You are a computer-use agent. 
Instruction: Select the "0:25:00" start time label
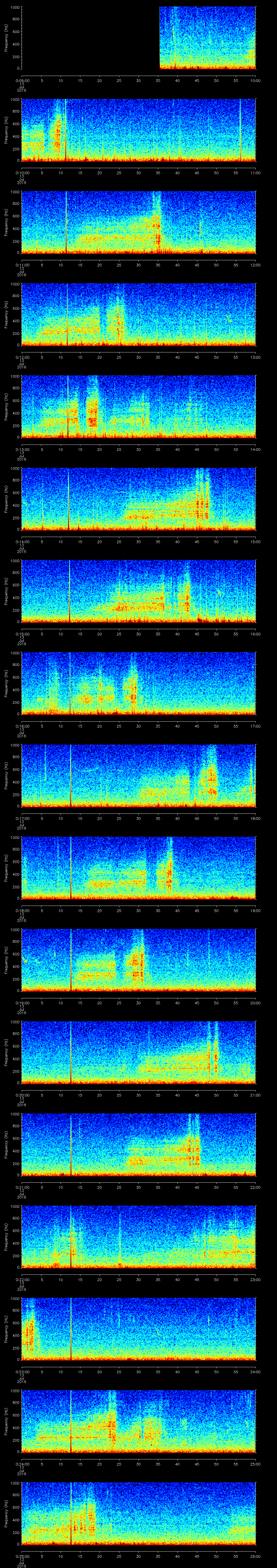coord(22,1556)
